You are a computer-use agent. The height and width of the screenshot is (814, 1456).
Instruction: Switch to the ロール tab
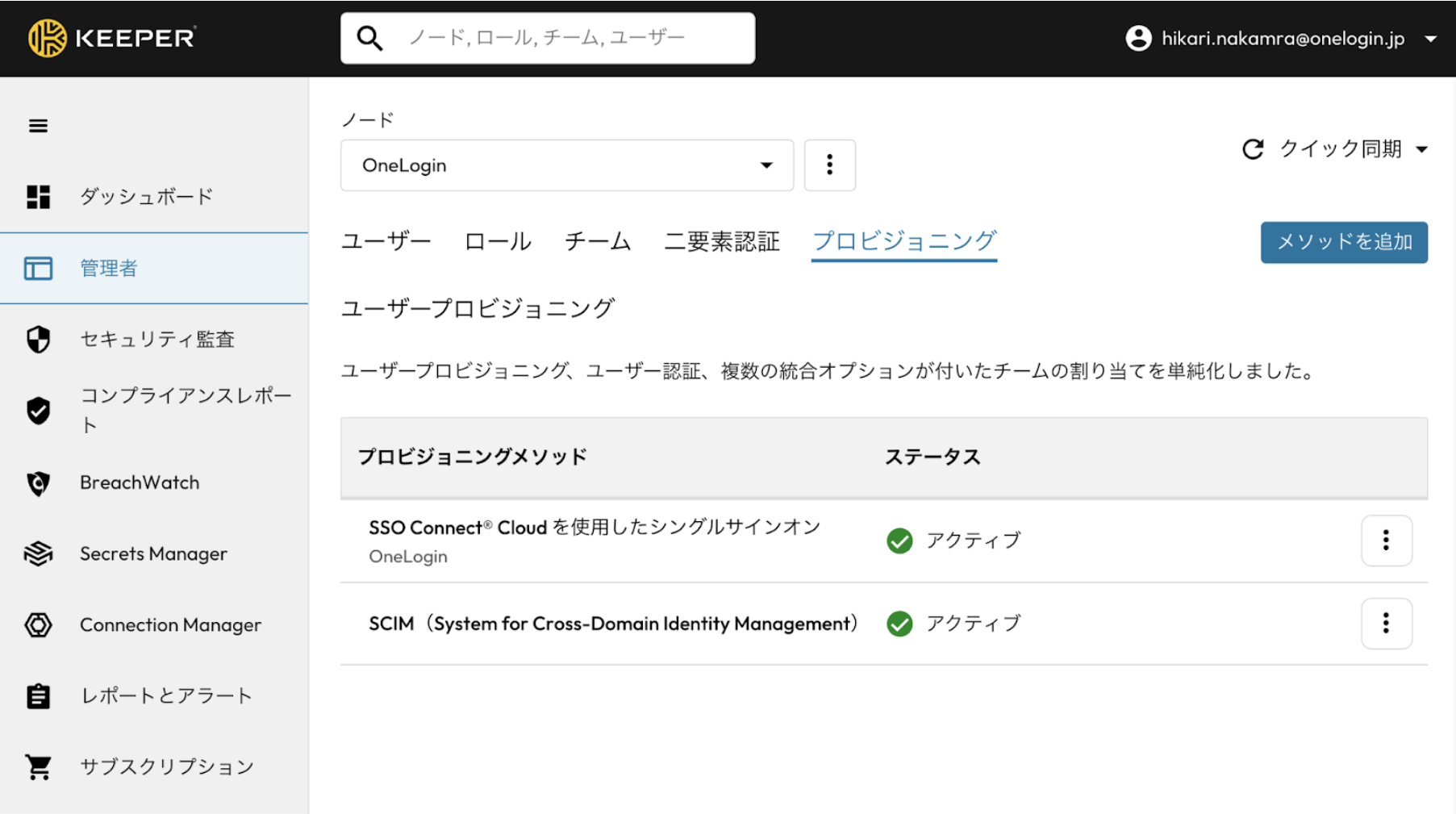[x=498, y=241]
